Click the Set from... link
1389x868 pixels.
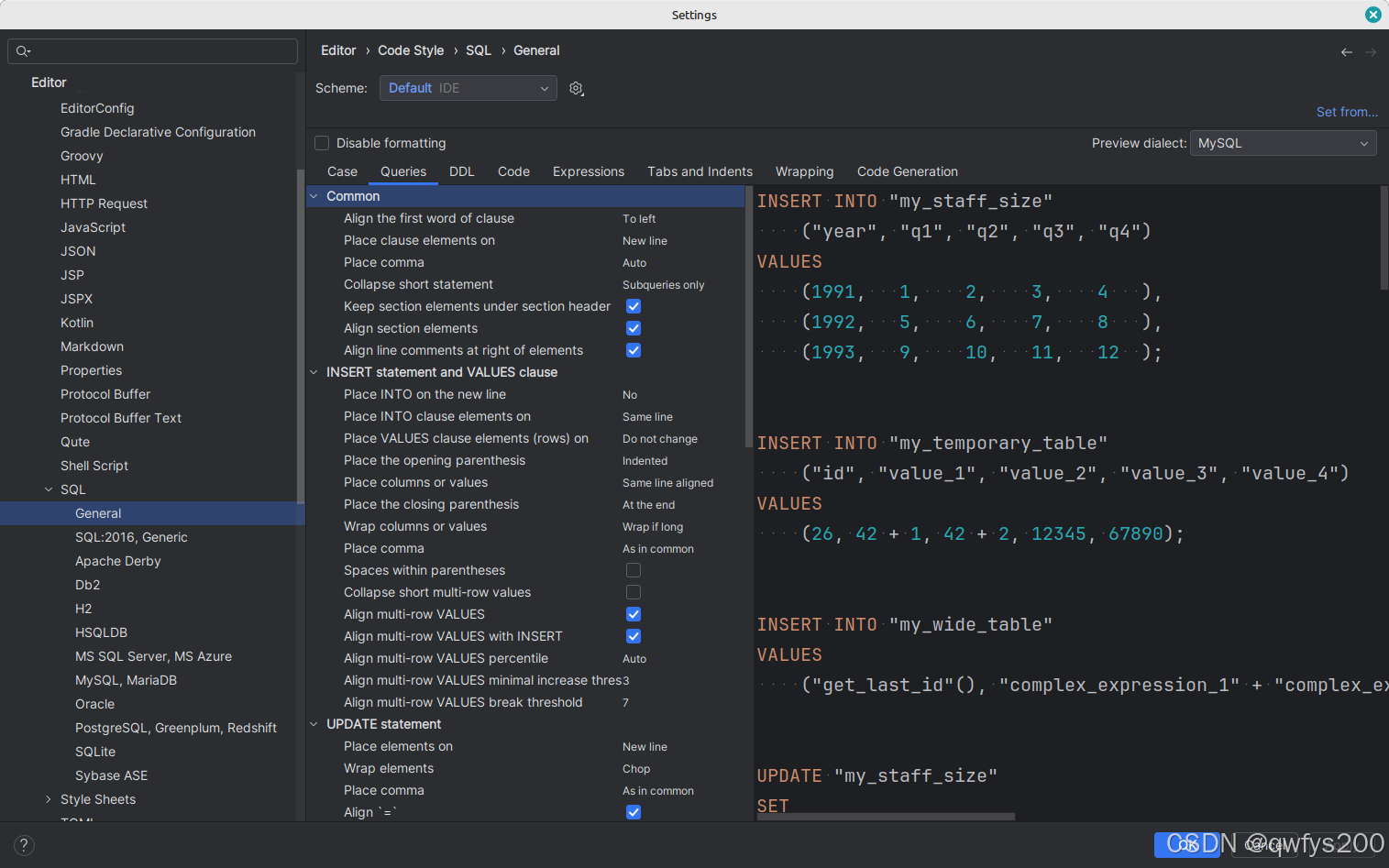tap(1347, 112)
